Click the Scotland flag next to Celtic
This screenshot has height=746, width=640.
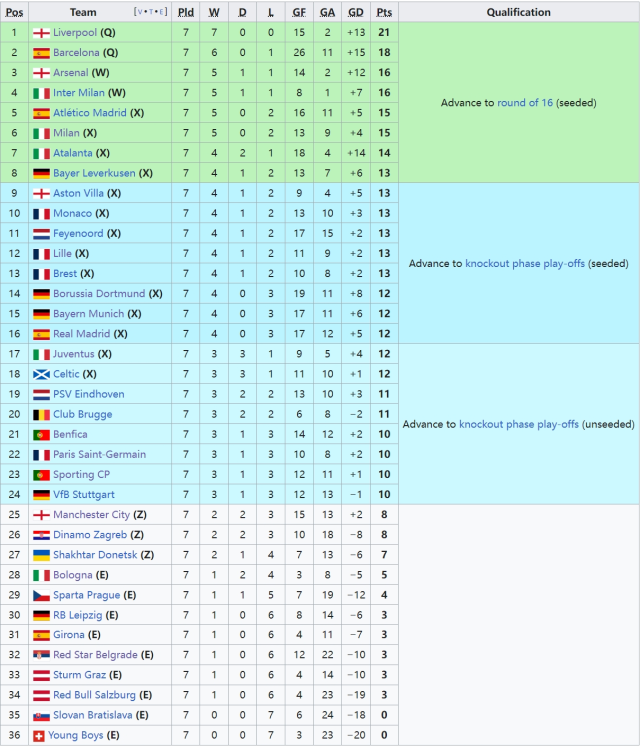[41, 374]
